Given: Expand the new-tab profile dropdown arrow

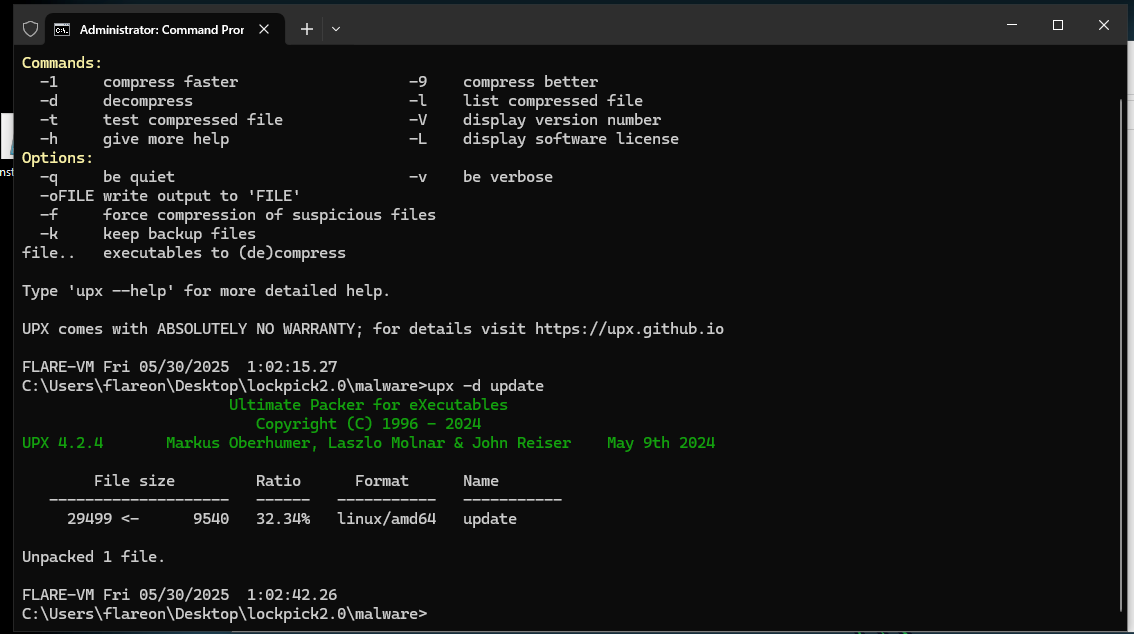Looking at the screenshot, I should pyautogui.click(x=336, y=29).
